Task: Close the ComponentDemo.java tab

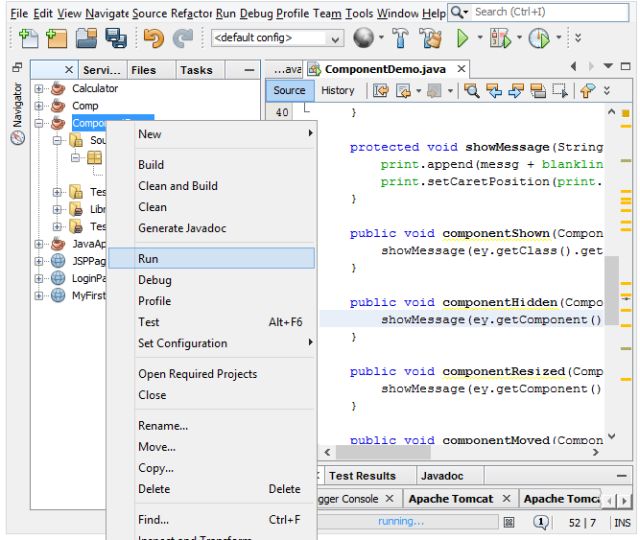Action: [461, 69]
